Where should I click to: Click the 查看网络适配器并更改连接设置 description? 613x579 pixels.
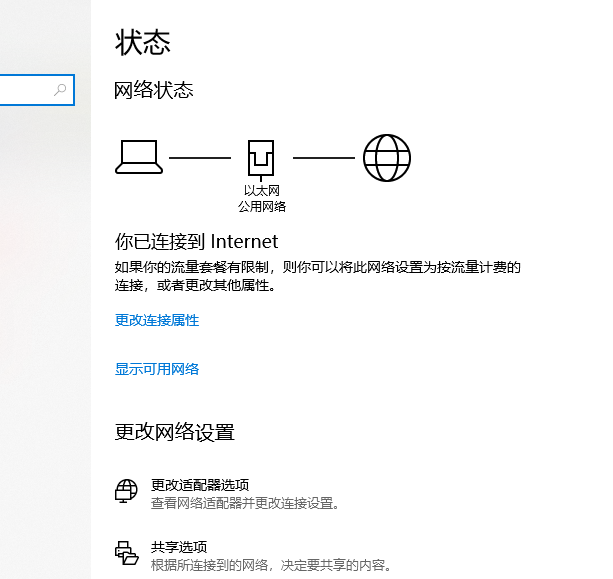coord(245,503)
